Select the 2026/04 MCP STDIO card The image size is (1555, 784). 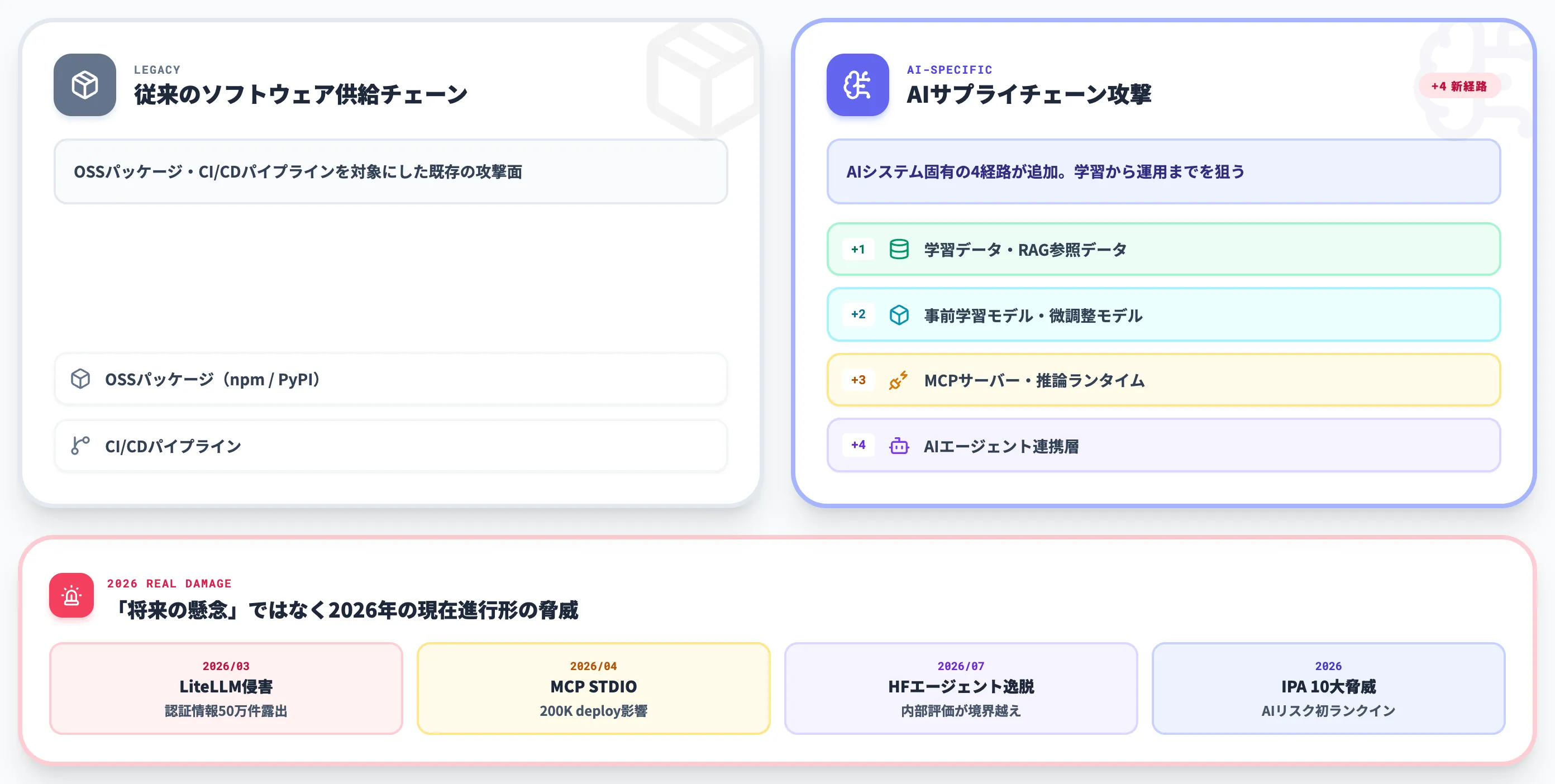[x=593, y=688]
